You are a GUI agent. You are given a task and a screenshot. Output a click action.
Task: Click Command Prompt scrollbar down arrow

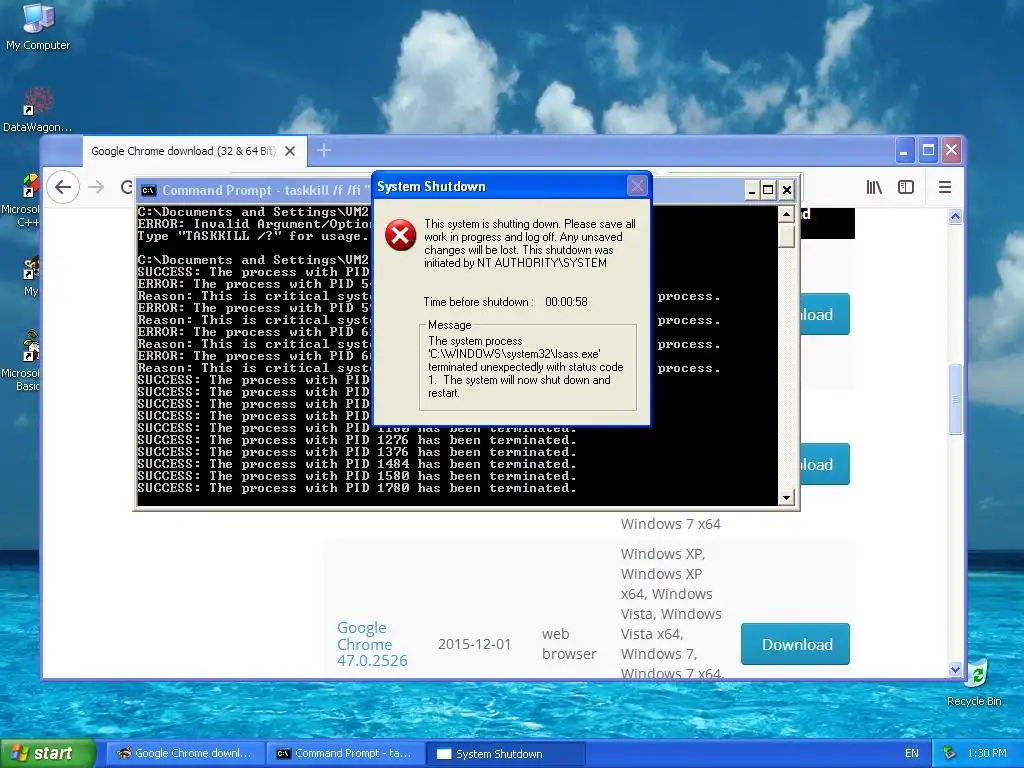786,498
